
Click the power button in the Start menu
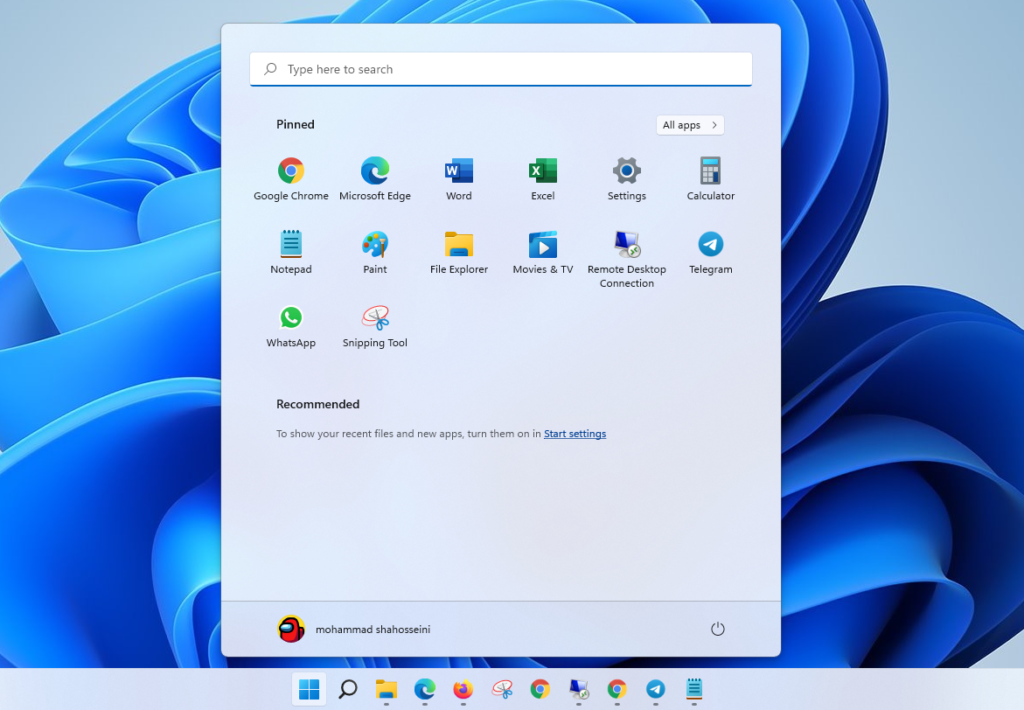pyautogui.click(x=717, y=629)
